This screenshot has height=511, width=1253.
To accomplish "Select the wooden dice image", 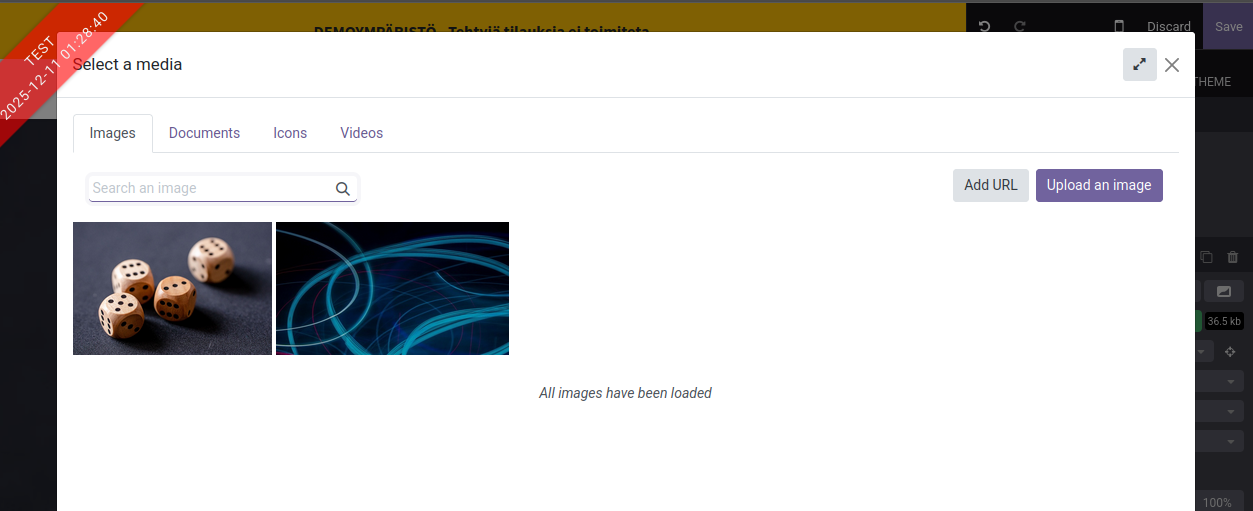I will coord(172,288).
